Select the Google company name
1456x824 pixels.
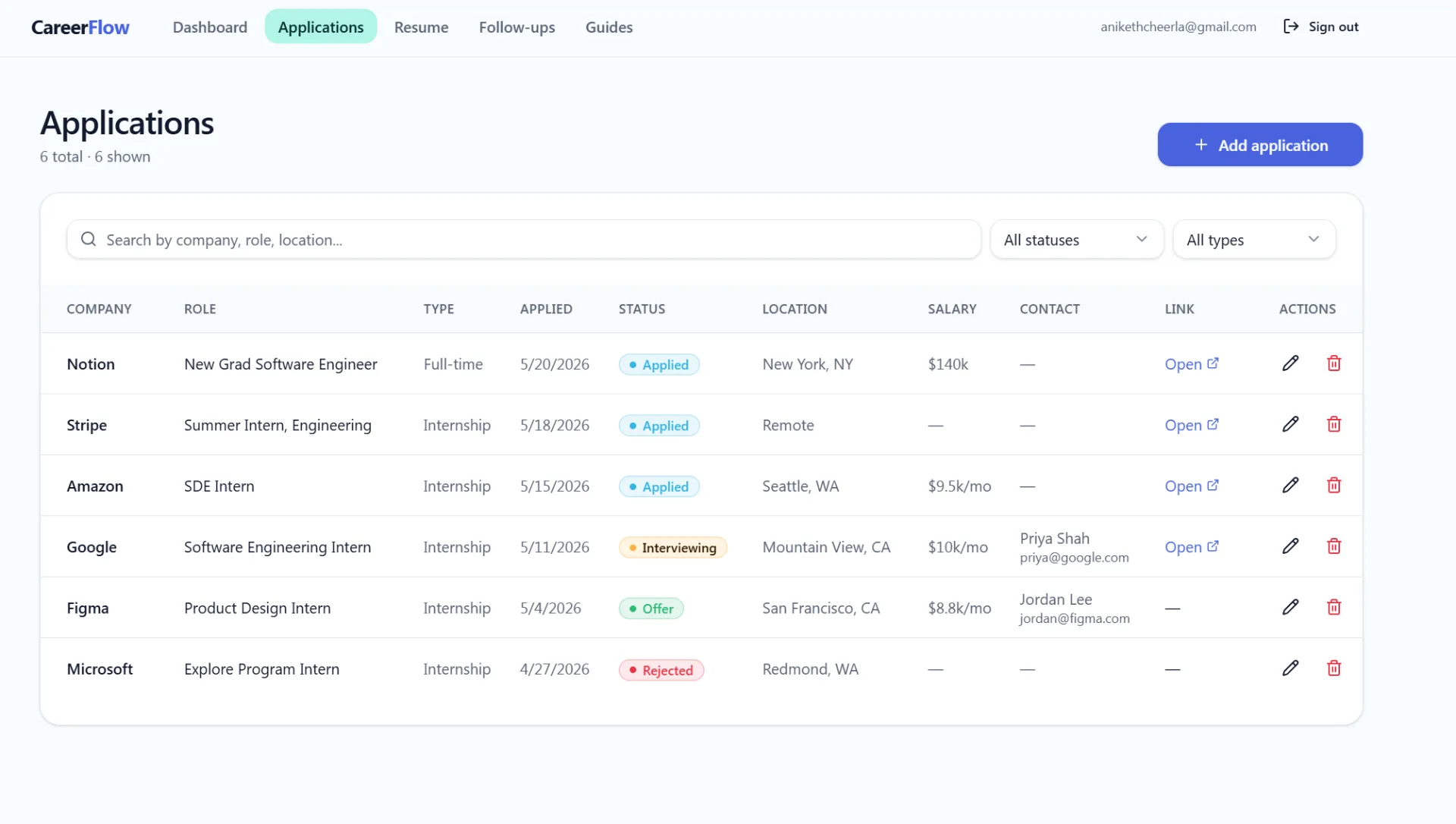tap(92, 547)
